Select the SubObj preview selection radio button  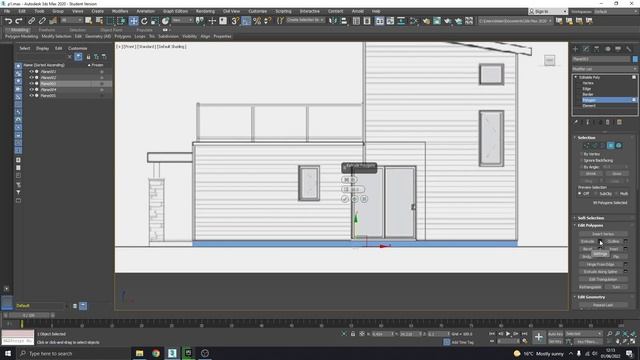[596, 193]
